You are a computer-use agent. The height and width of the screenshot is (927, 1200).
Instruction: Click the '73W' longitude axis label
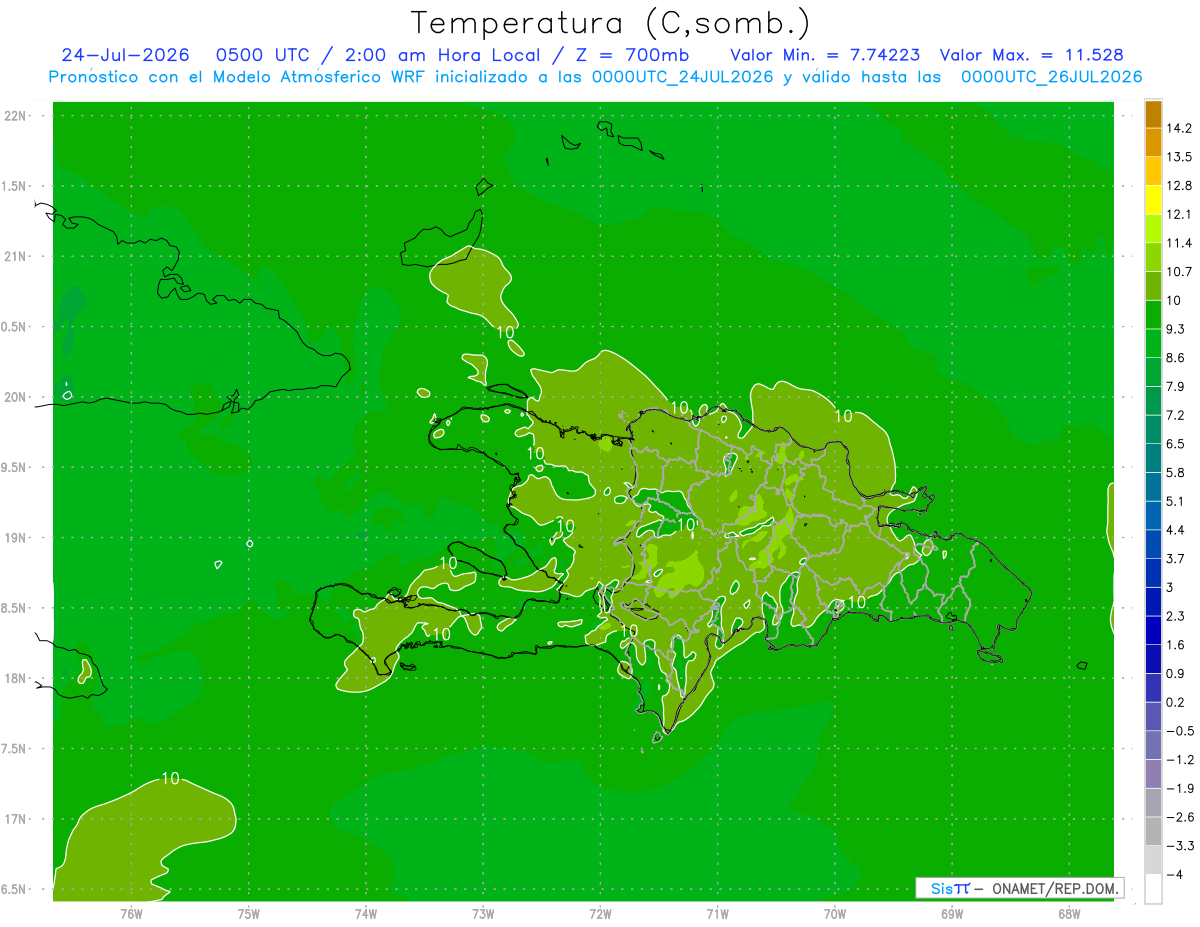483,913
